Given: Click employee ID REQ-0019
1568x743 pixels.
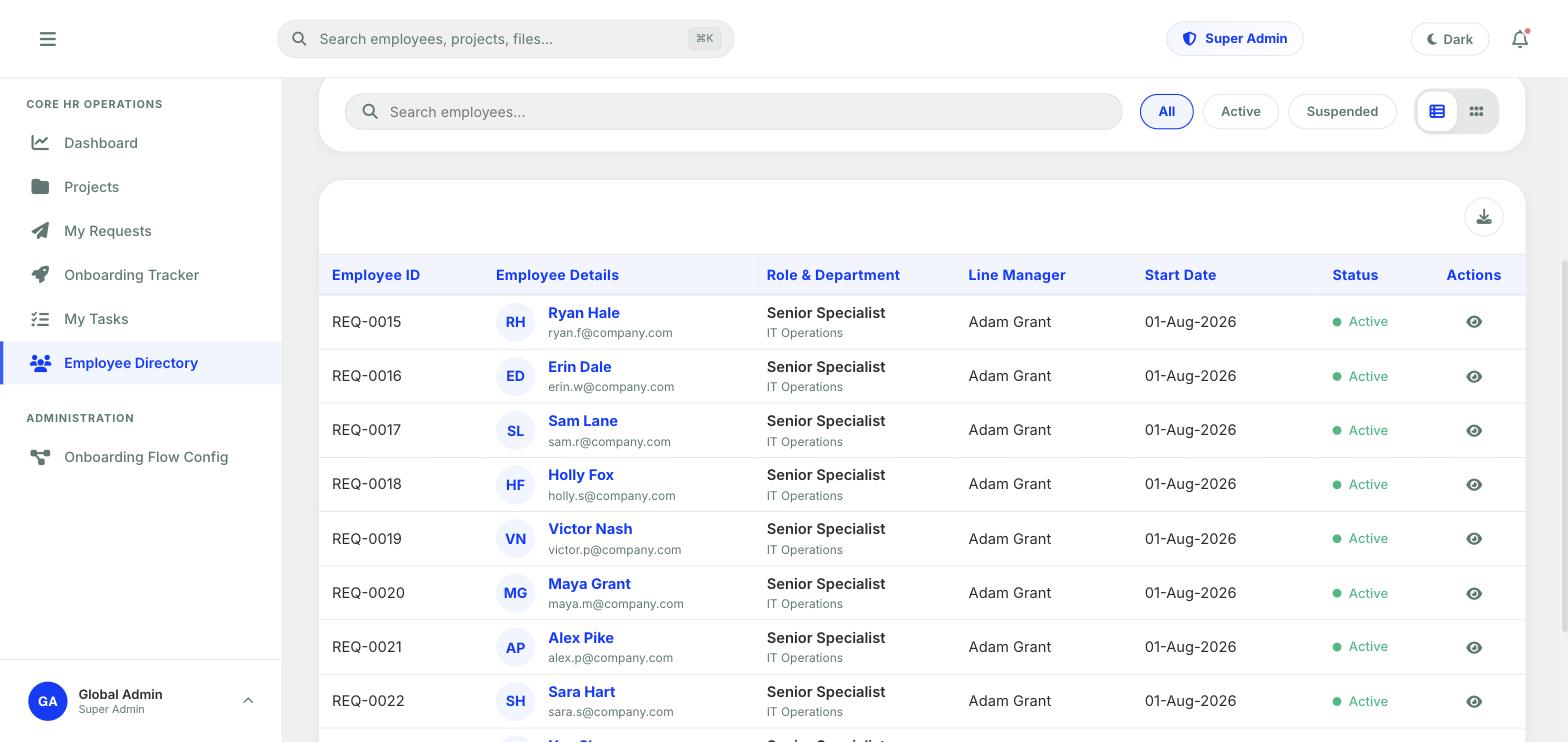Looking at the screenshot, I should pyautogui.click(x=367, y=539).
